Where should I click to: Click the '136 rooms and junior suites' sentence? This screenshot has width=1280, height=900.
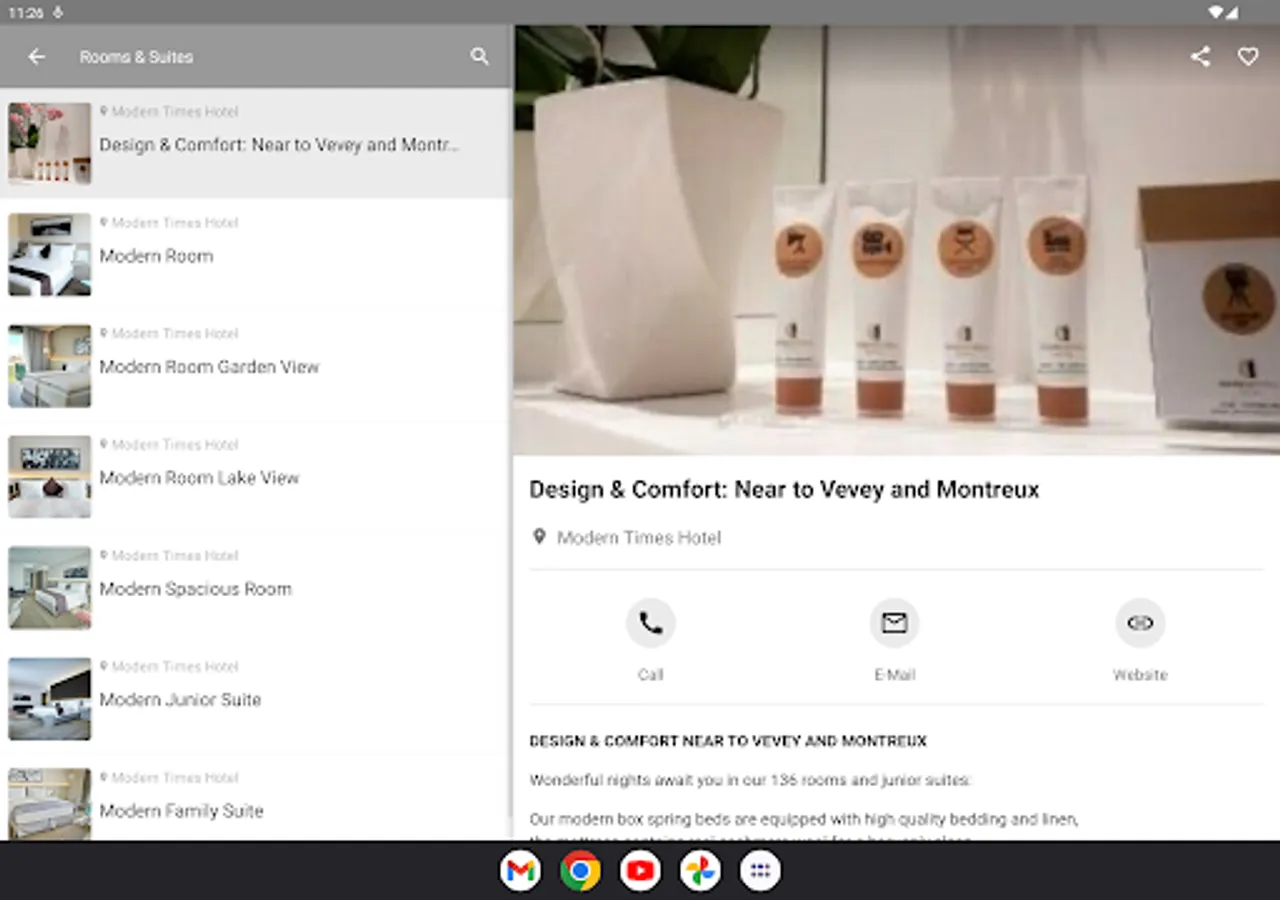coord(750,780)
